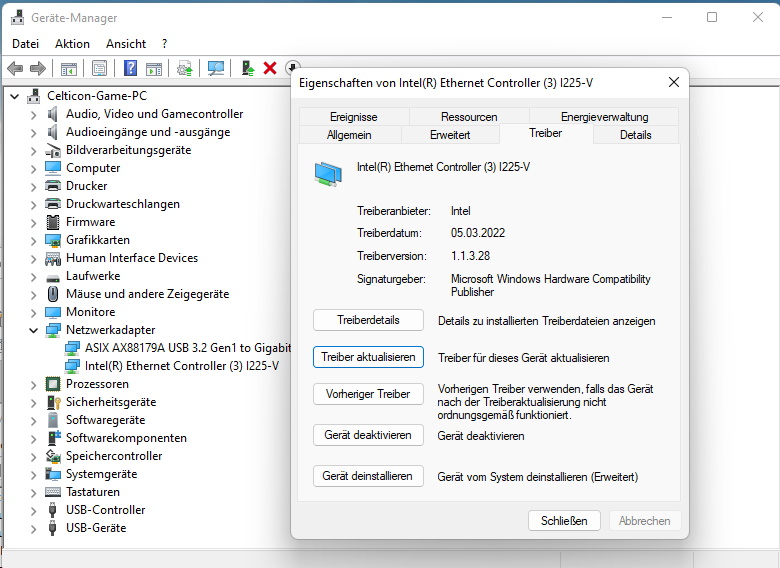
Task: Maximize the Geräte-Manager window
Action: click(x=712, y=17)
